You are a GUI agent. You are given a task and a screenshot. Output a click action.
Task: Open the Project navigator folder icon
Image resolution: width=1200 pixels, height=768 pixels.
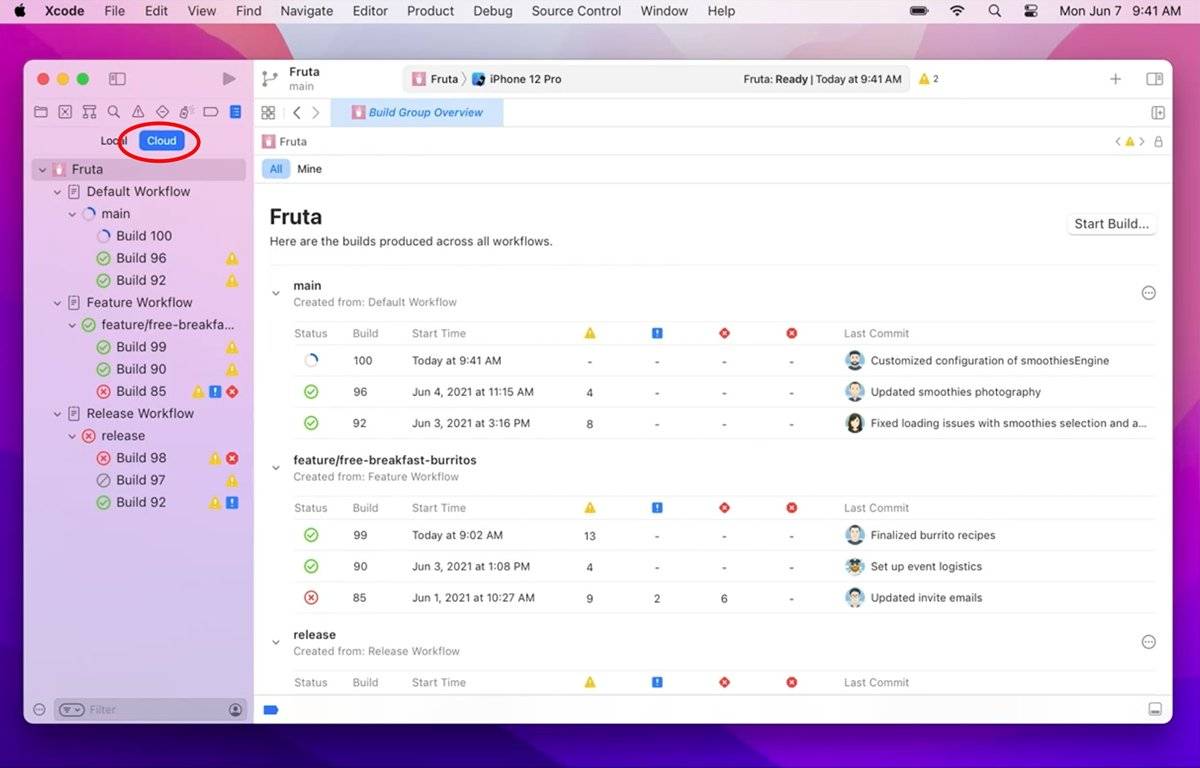(41, 112)
